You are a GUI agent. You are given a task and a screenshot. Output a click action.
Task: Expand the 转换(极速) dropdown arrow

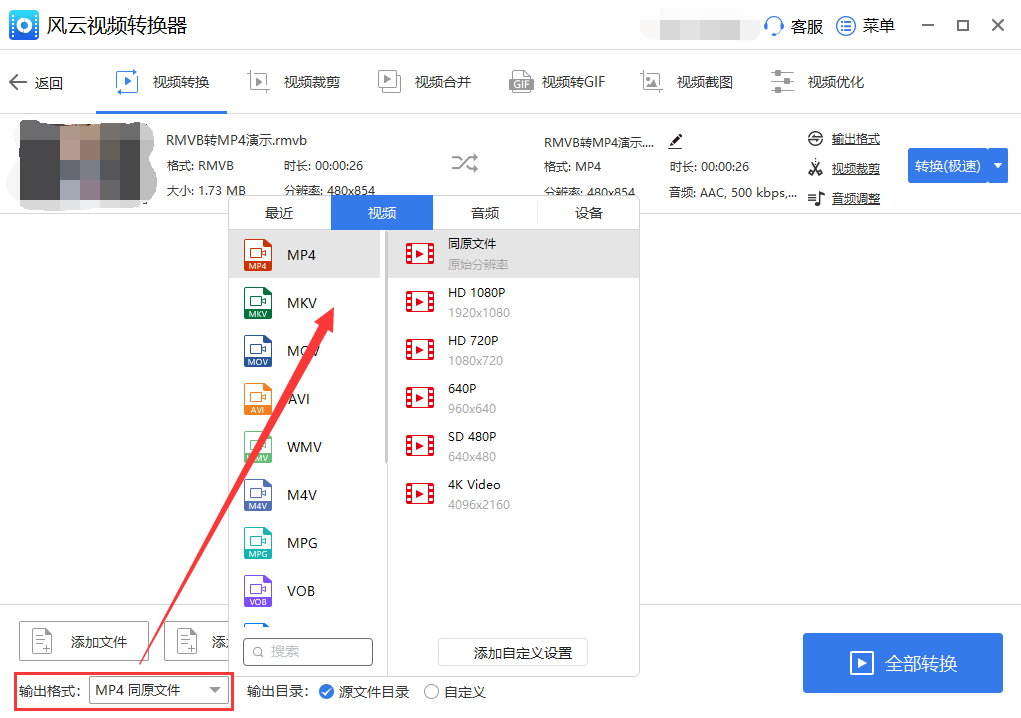(997, 166)
